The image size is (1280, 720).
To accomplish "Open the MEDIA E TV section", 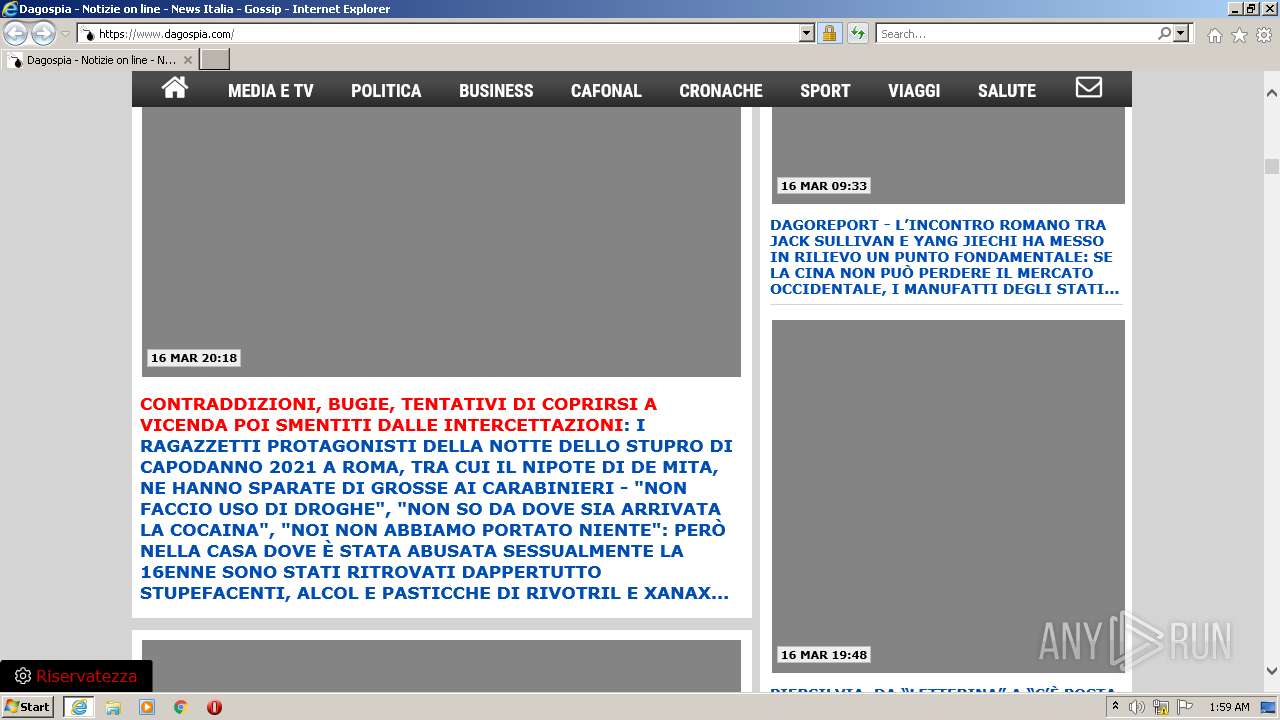I will [x=271, y=90].
